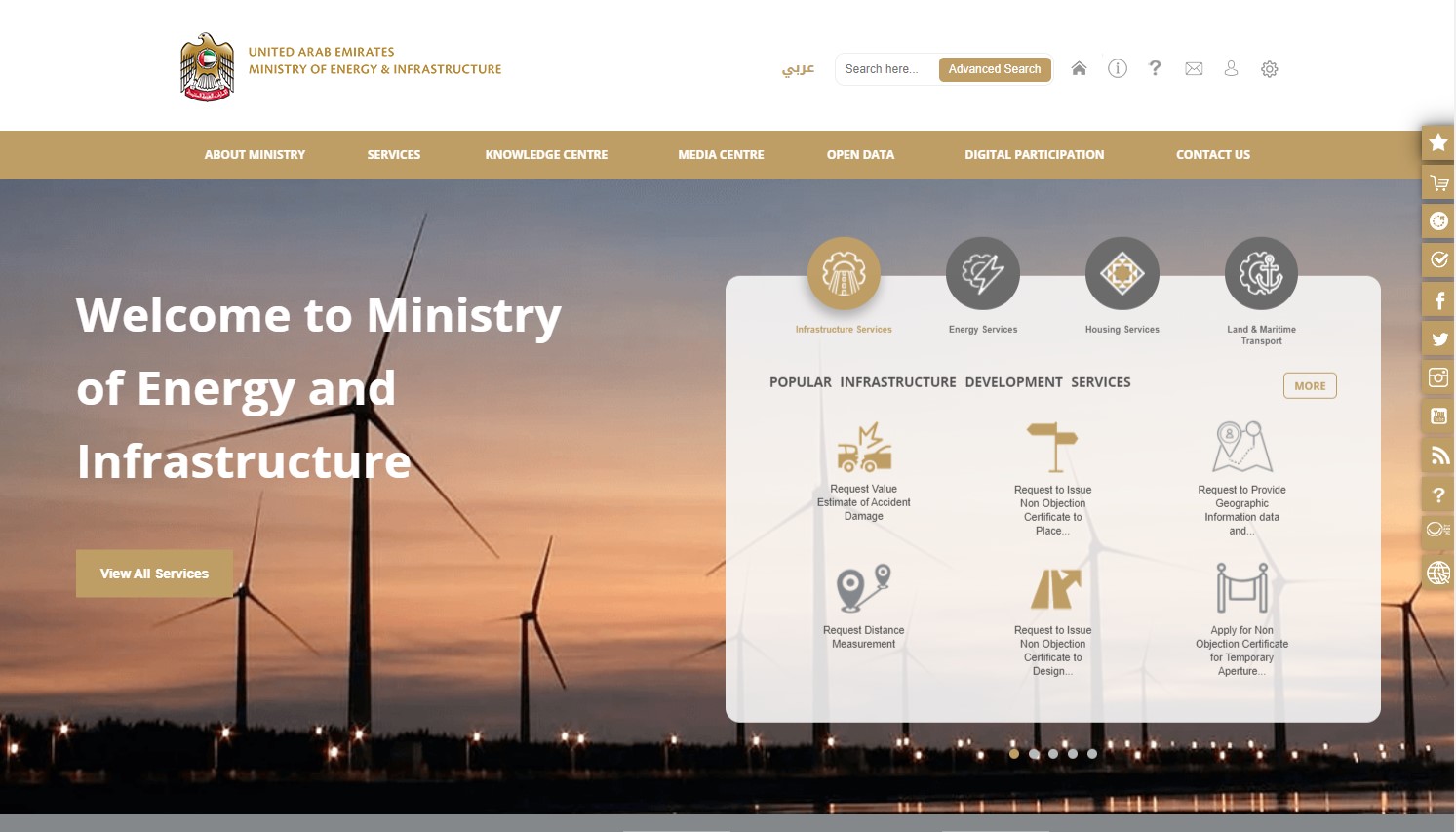
Task: Open the SERVICES menu
Action: coord(394,155)
